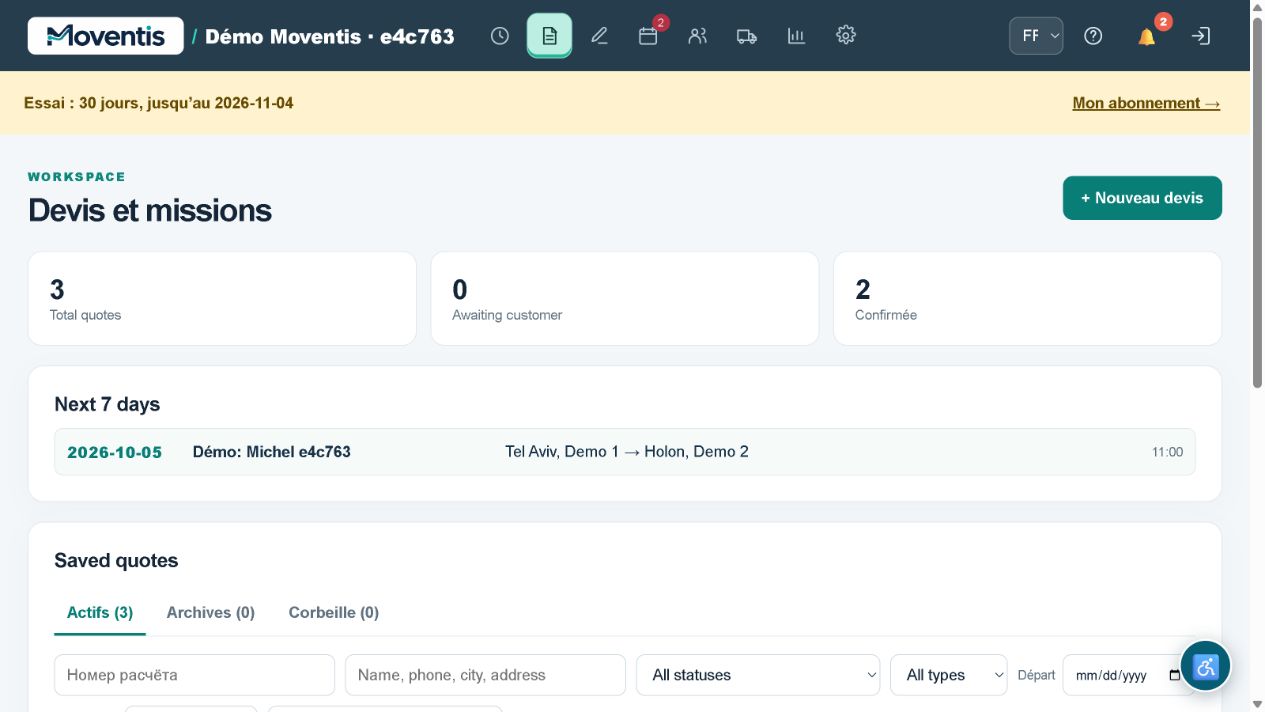Click the 2026-10-05 date text
1265x712 pixels.
[114, 452]
